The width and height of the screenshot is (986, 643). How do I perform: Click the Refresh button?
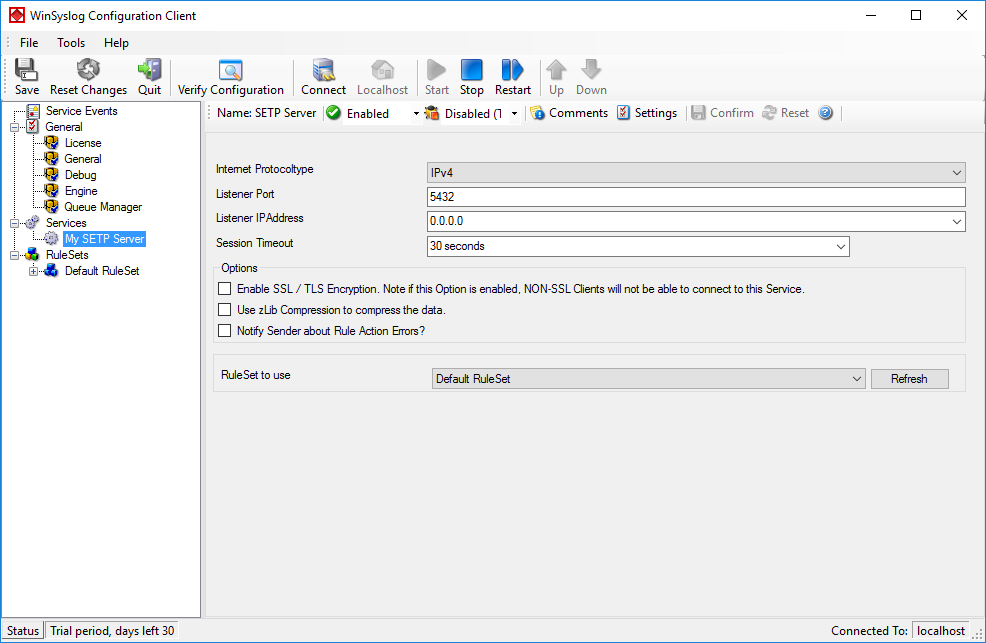click(x=909, y=379)
